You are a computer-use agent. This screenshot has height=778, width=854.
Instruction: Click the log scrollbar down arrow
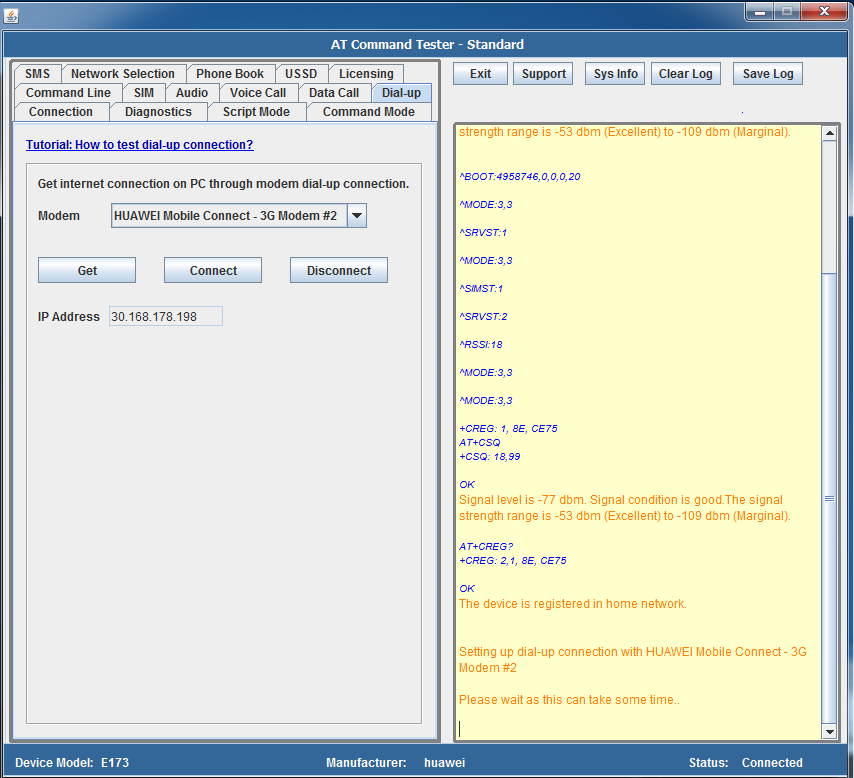point(829,732)
